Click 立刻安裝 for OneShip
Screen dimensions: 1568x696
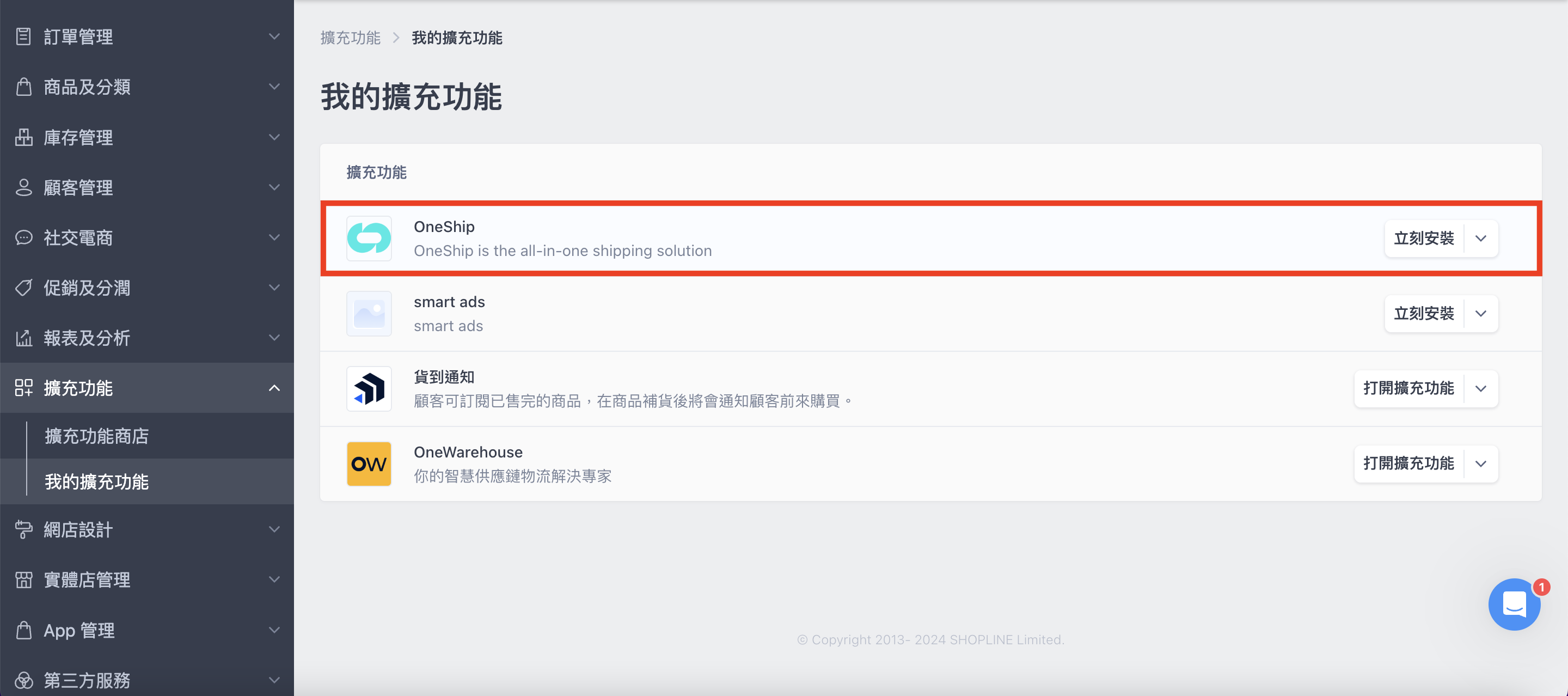(1424, 238)
